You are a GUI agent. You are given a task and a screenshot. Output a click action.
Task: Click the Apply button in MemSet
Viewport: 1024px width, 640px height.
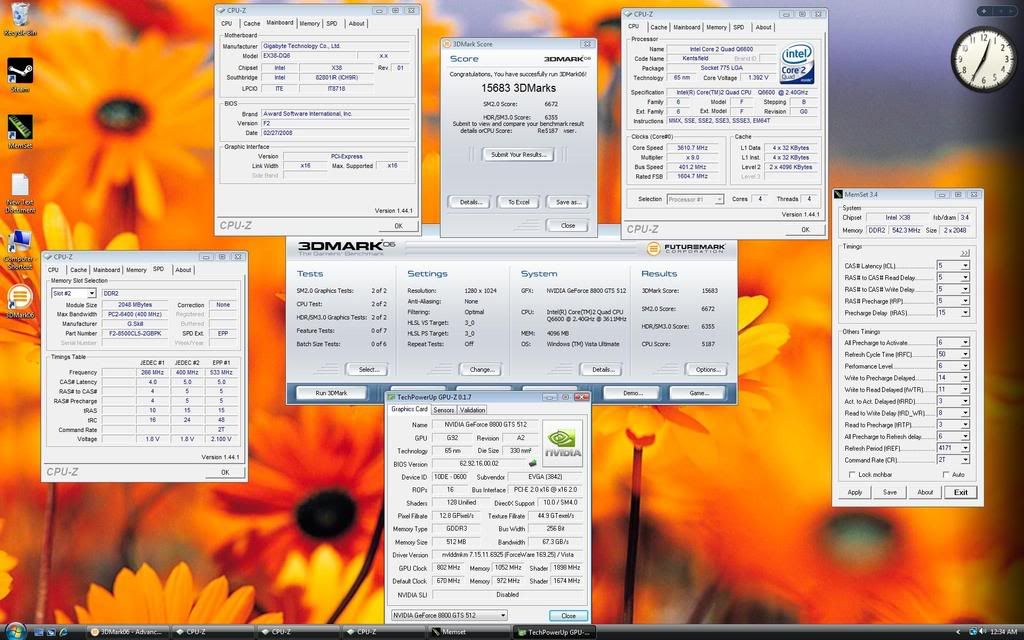(x=855, y=492)
